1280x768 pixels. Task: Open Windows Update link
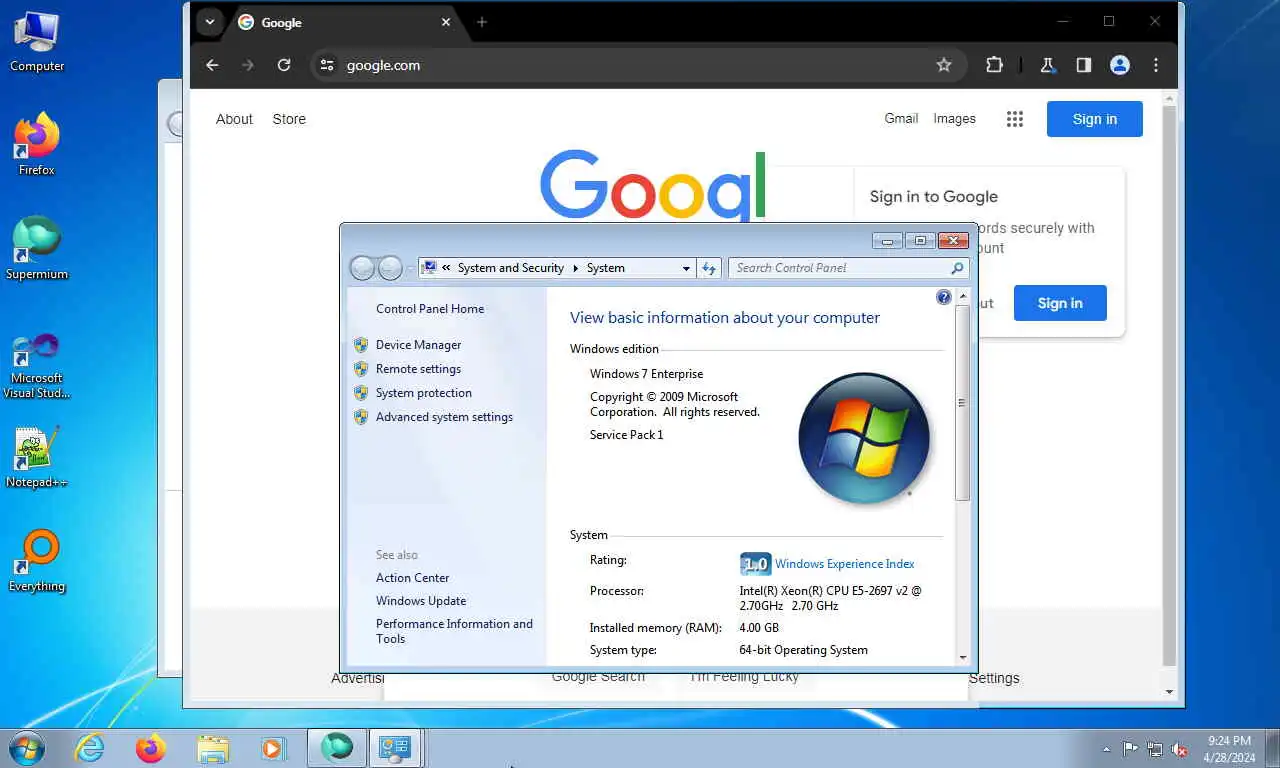coord(421,601)
